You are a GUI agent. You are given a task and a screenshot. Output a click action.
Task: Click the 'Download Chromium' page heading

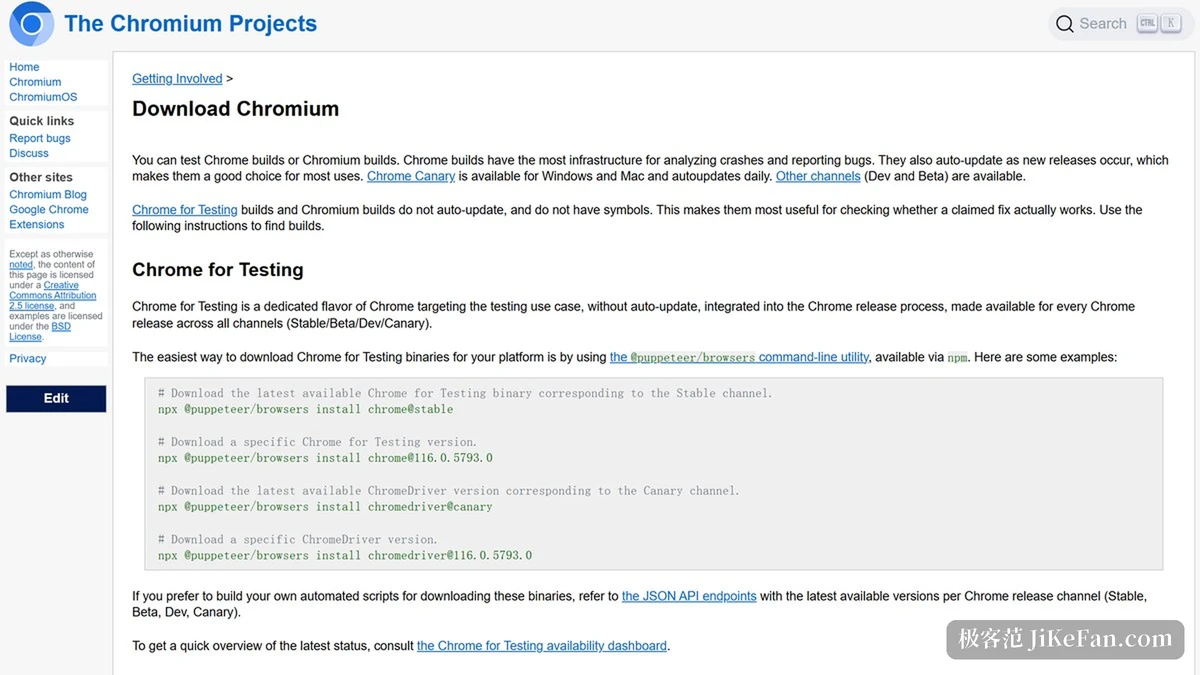[236, 109]
